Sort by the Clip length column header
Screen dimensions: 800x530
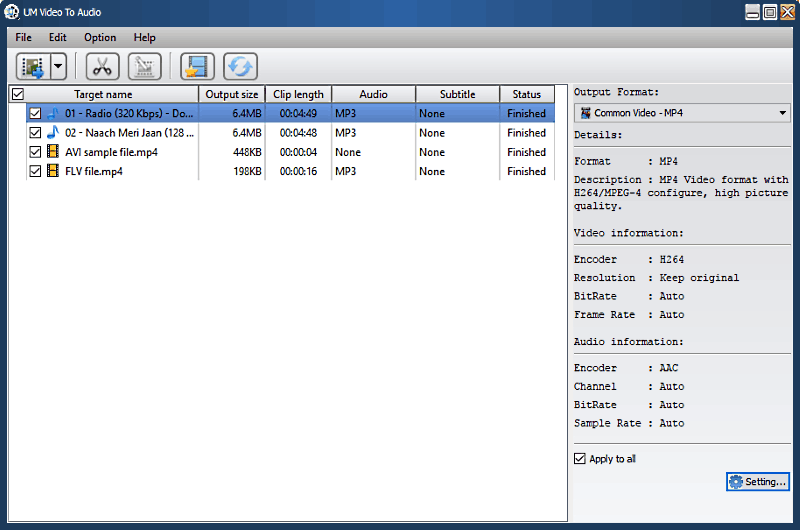[x=298, y=94]
